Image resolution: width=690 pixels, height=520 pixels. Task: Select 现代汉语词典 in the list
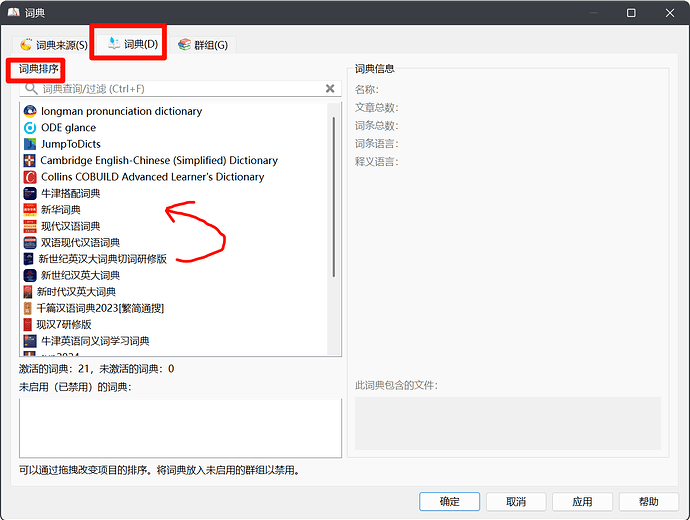pyautogui.click(x=70, y=226)
